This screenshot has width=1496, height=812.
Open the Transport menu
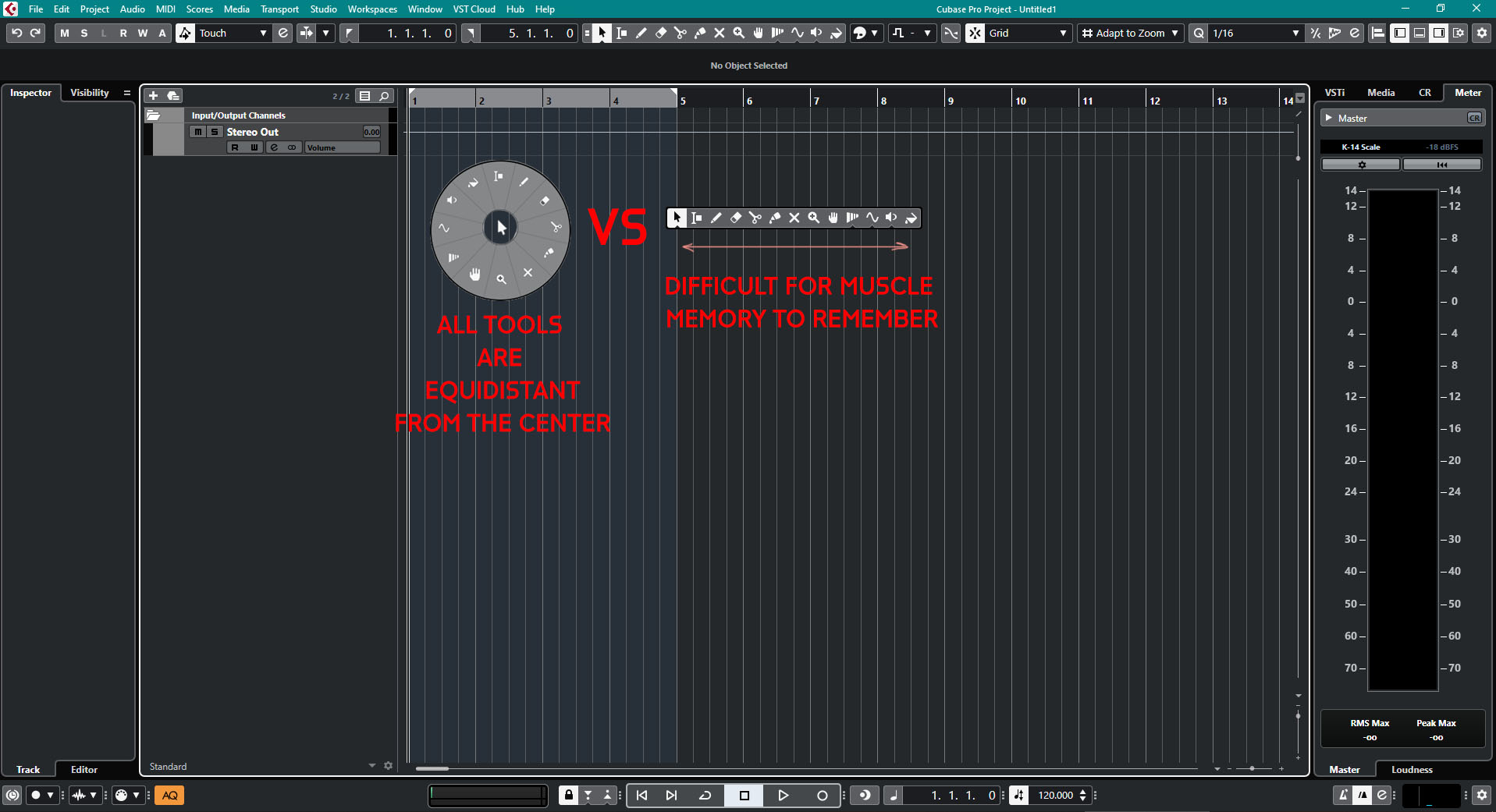pos(279,9)
